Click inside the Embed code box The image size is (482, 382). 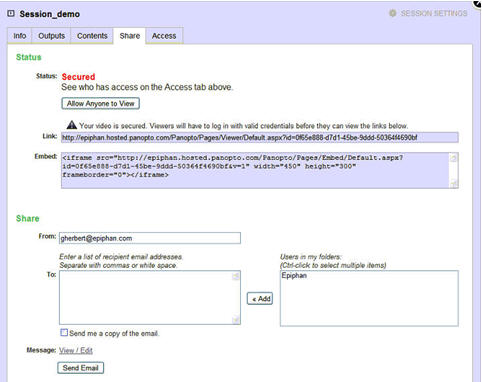tap(255, 170)
